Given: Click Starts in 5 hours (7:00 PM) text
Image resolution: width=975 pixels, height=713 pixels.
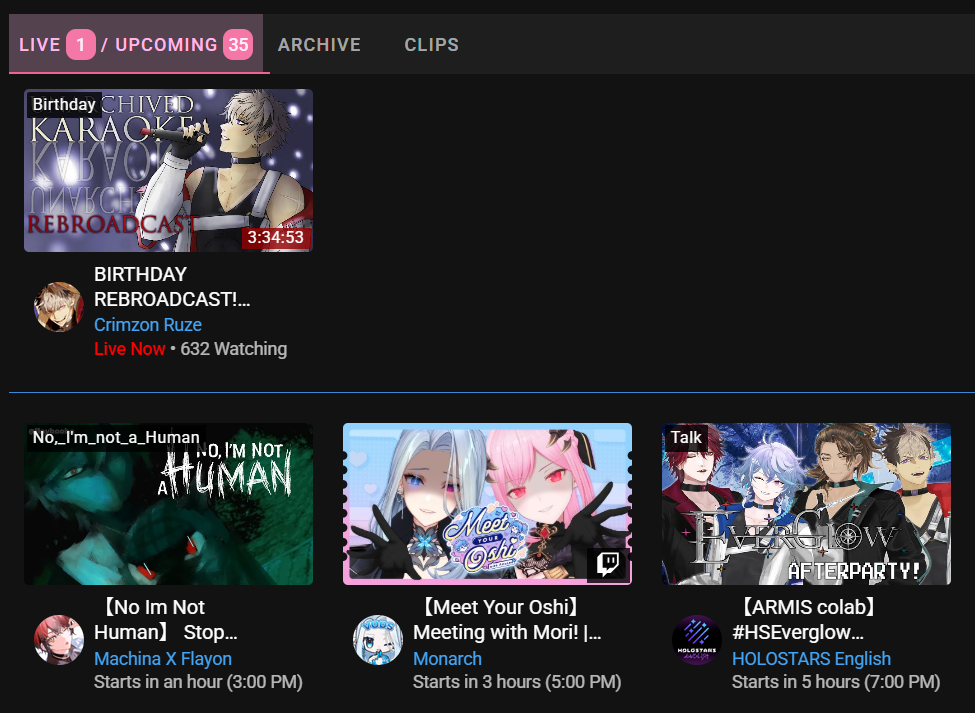Looking at the screenshot, I should coord(836,682).
